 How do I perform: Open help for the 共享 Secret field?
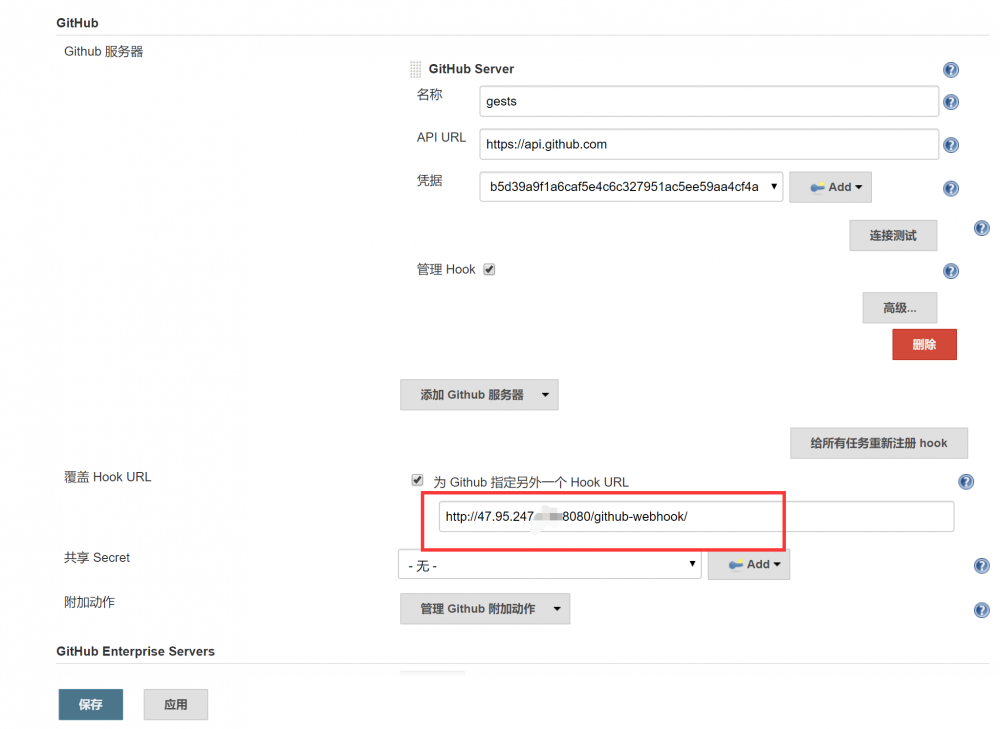click(x=981, y=565)
